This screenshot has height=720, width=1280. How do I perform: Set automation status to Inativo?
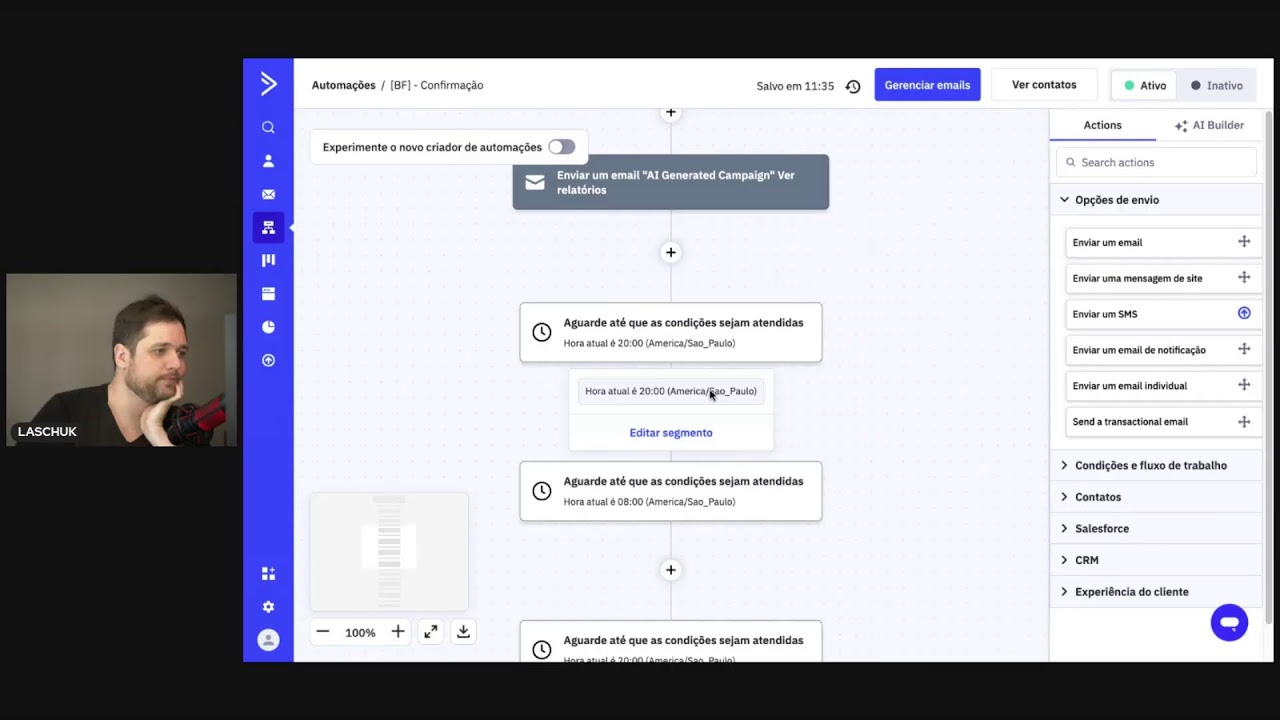[1217, 86]
